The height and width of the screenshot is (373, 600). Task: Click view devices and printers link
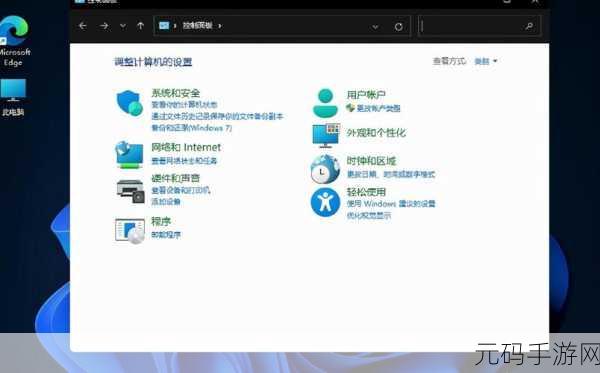point(181,191)
